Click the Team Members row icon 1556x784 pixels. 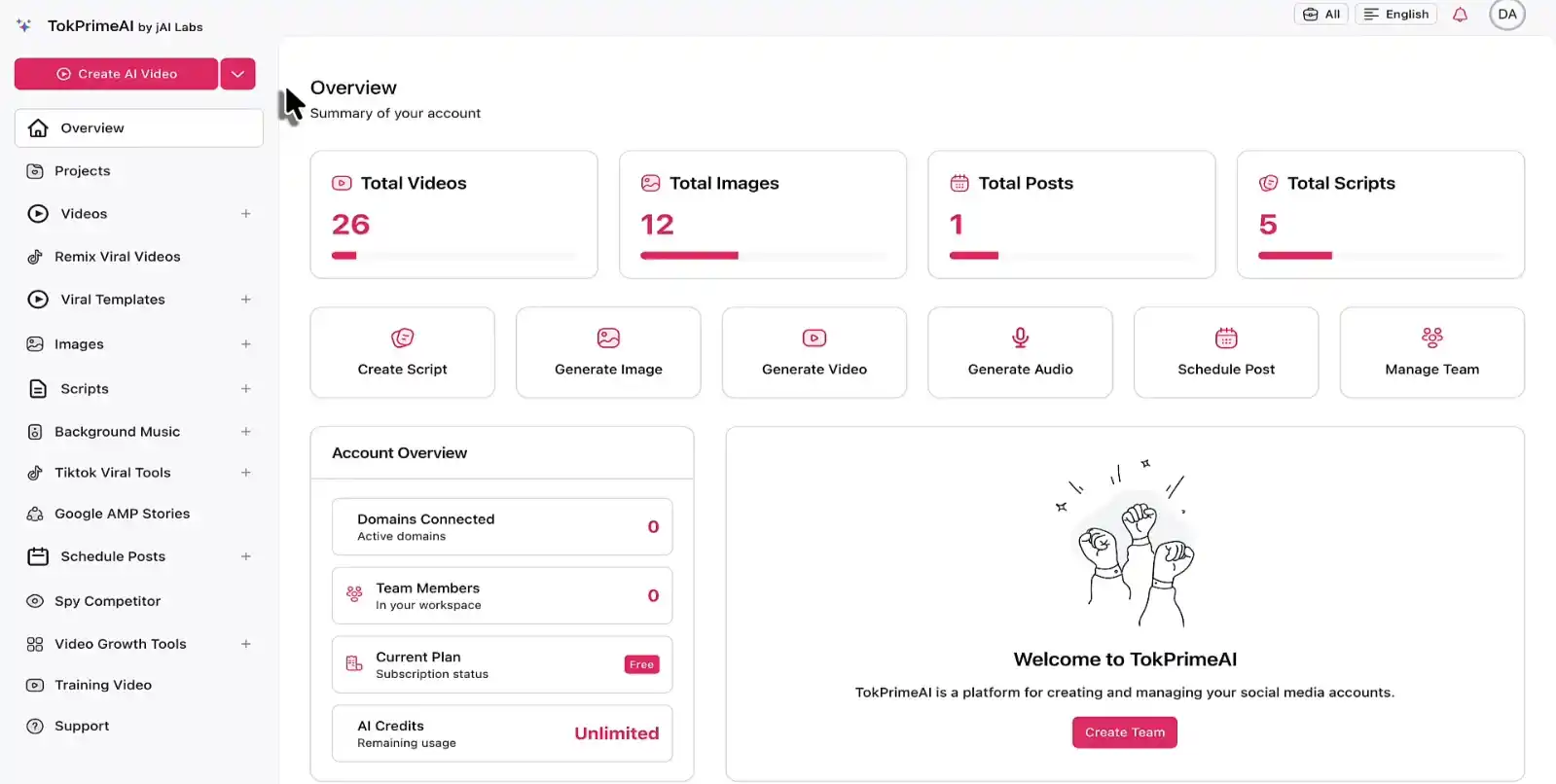(354, 594)
